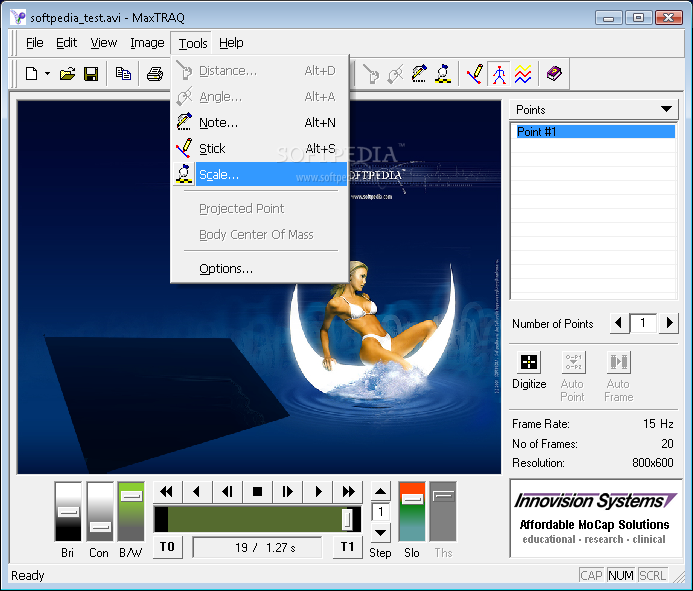Click the Number of Points value field

click(x=644, y=323)
